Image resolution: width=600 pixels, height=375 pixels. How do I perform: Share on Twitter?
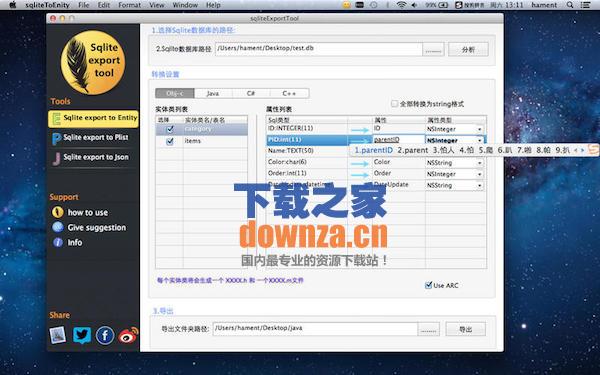[x=82, y=335]
